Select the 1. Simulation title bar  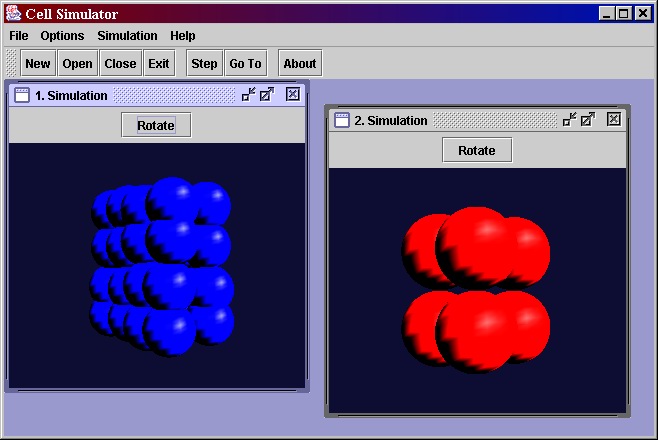pos(157,95)
